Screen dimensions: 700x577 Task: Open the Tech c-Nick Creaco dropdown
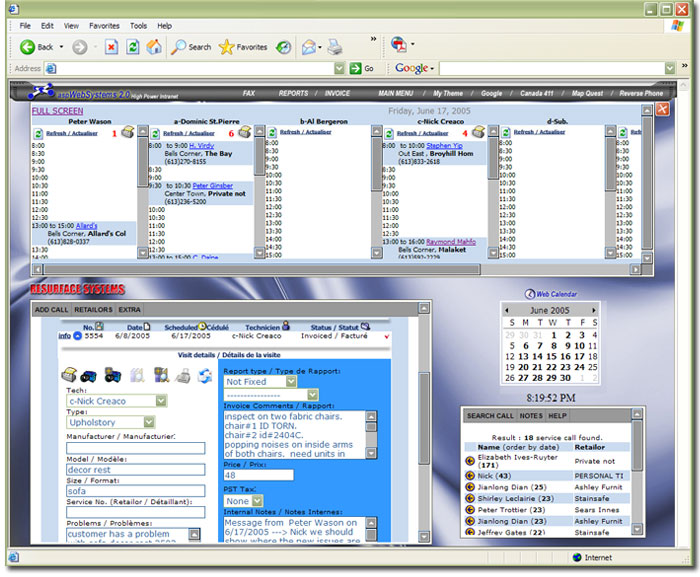tap(161, 401)
